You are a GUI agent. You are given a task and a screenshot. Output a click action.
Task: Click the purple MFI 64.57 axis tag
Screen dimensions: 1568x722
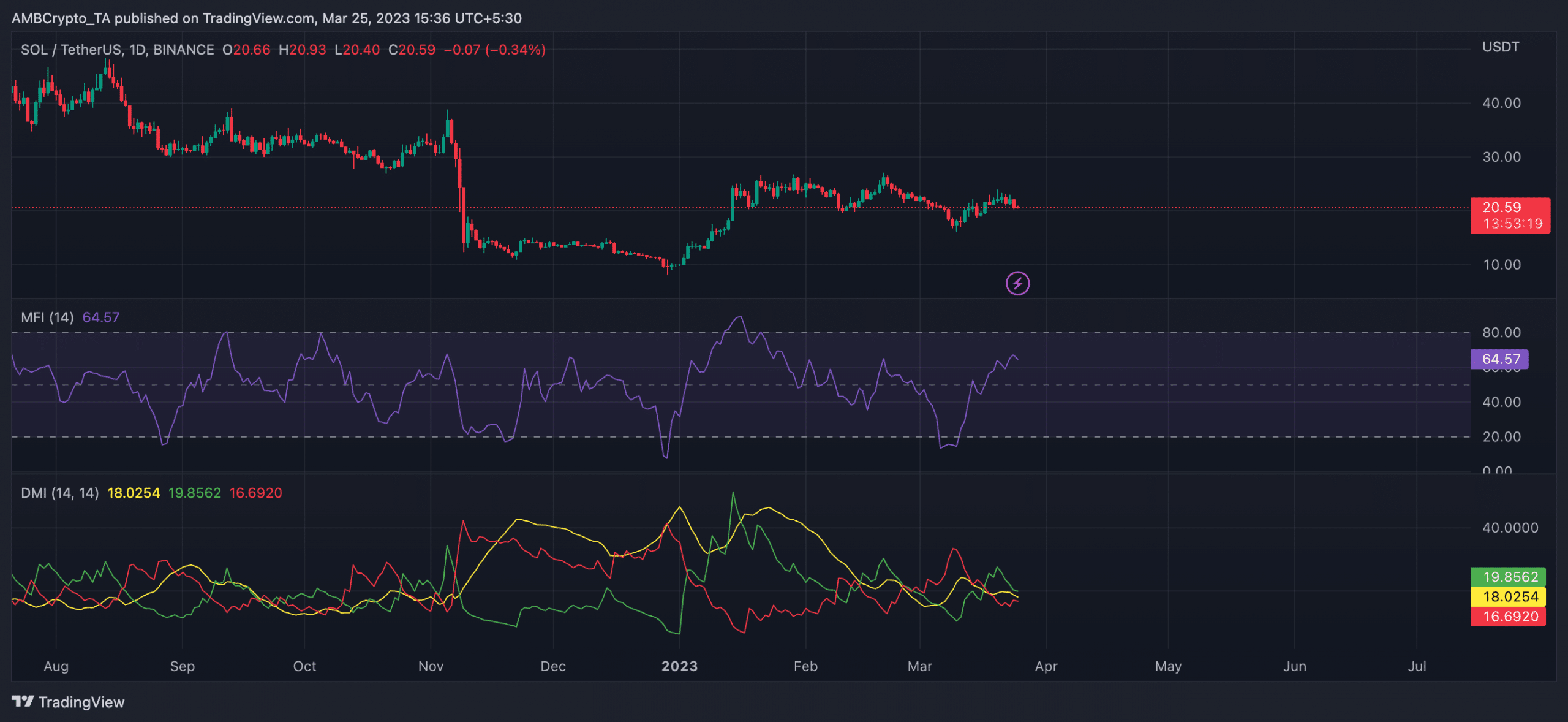(1499, 359)
